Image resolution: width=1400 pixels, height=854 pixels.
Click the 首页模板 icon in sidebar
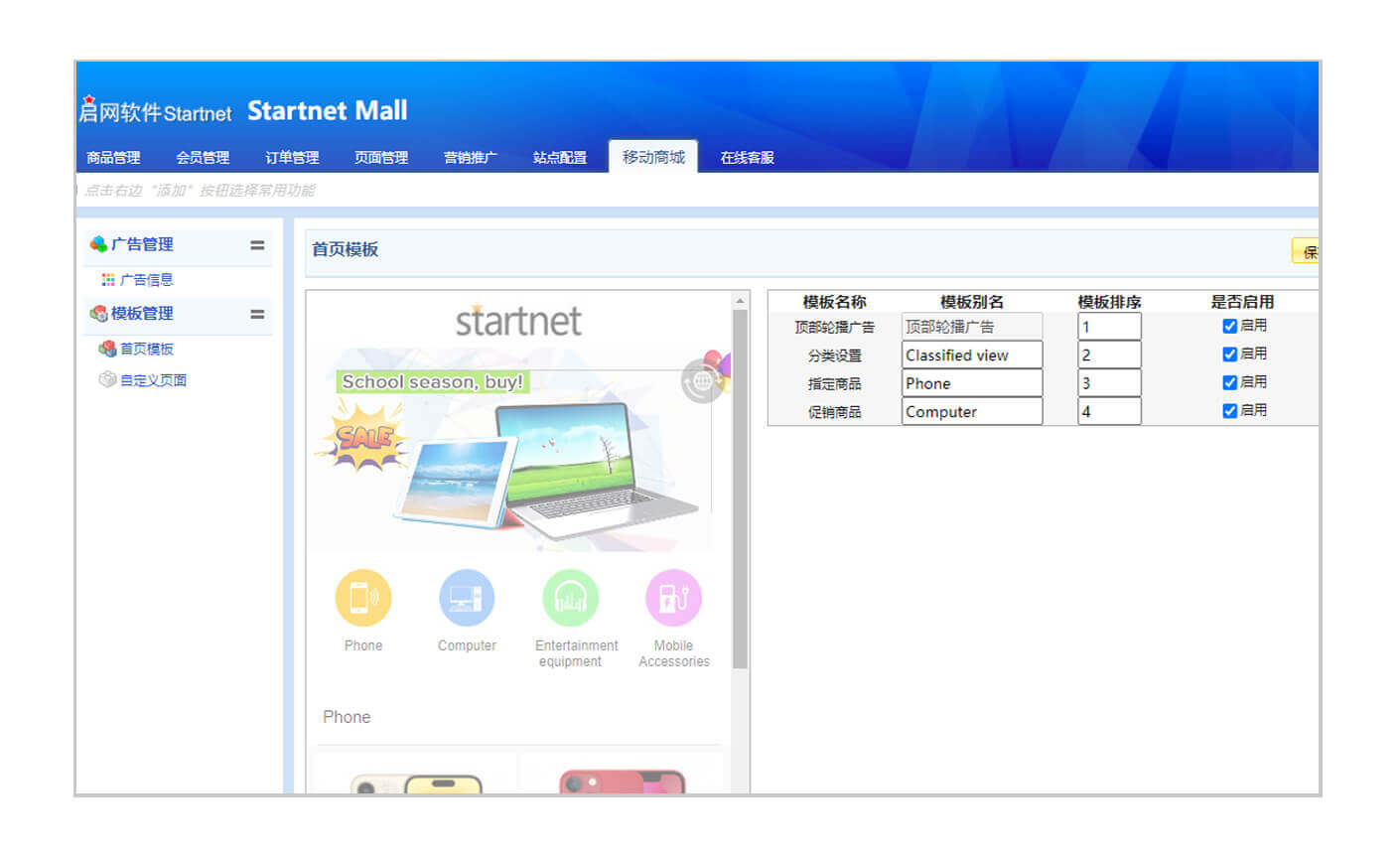pos(107,349)
